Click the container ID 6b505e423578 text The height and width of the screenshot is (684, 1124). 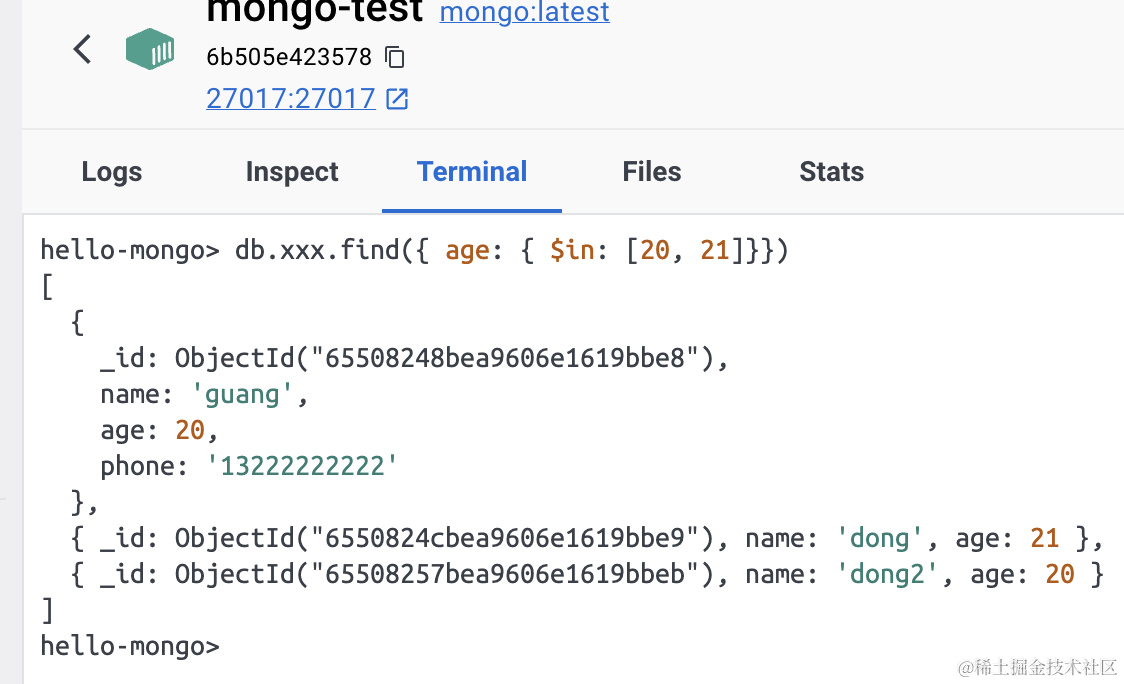click(289, 56)
